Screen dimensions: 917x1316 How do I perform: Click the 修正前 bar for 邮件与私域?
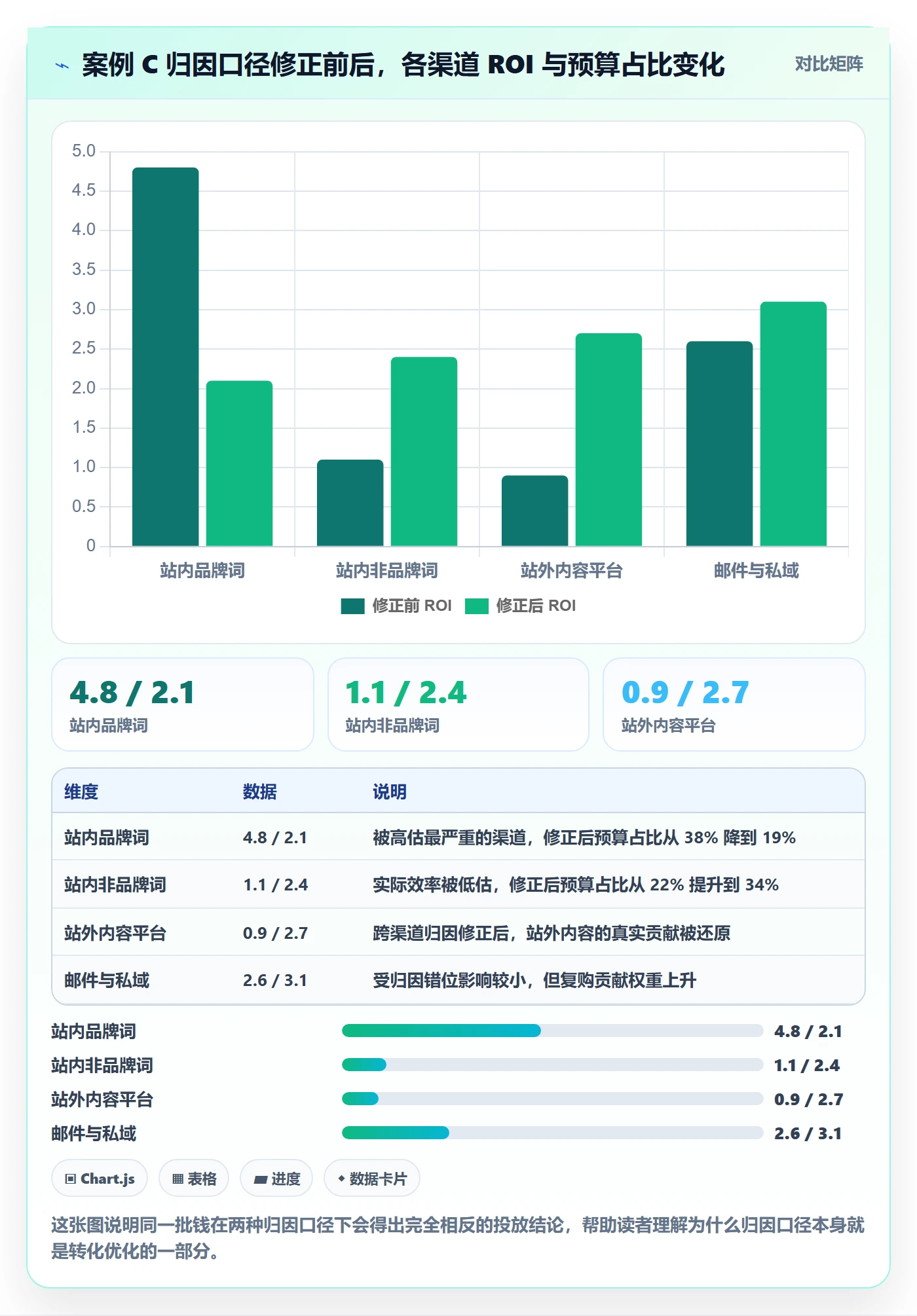720,444
